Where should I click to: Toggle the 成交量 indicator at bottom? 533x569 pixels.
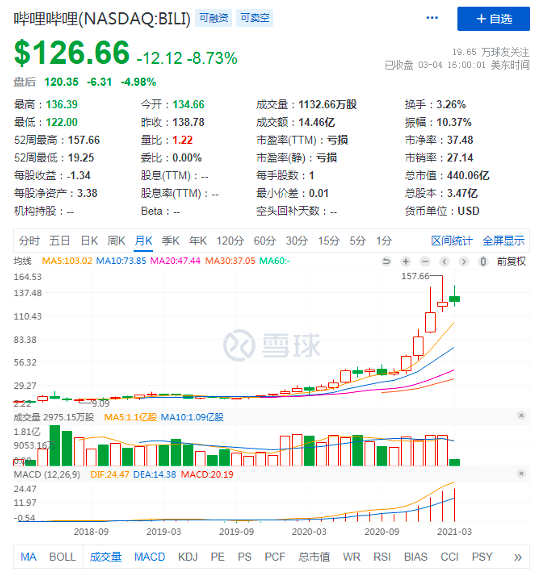pos(106,557)
